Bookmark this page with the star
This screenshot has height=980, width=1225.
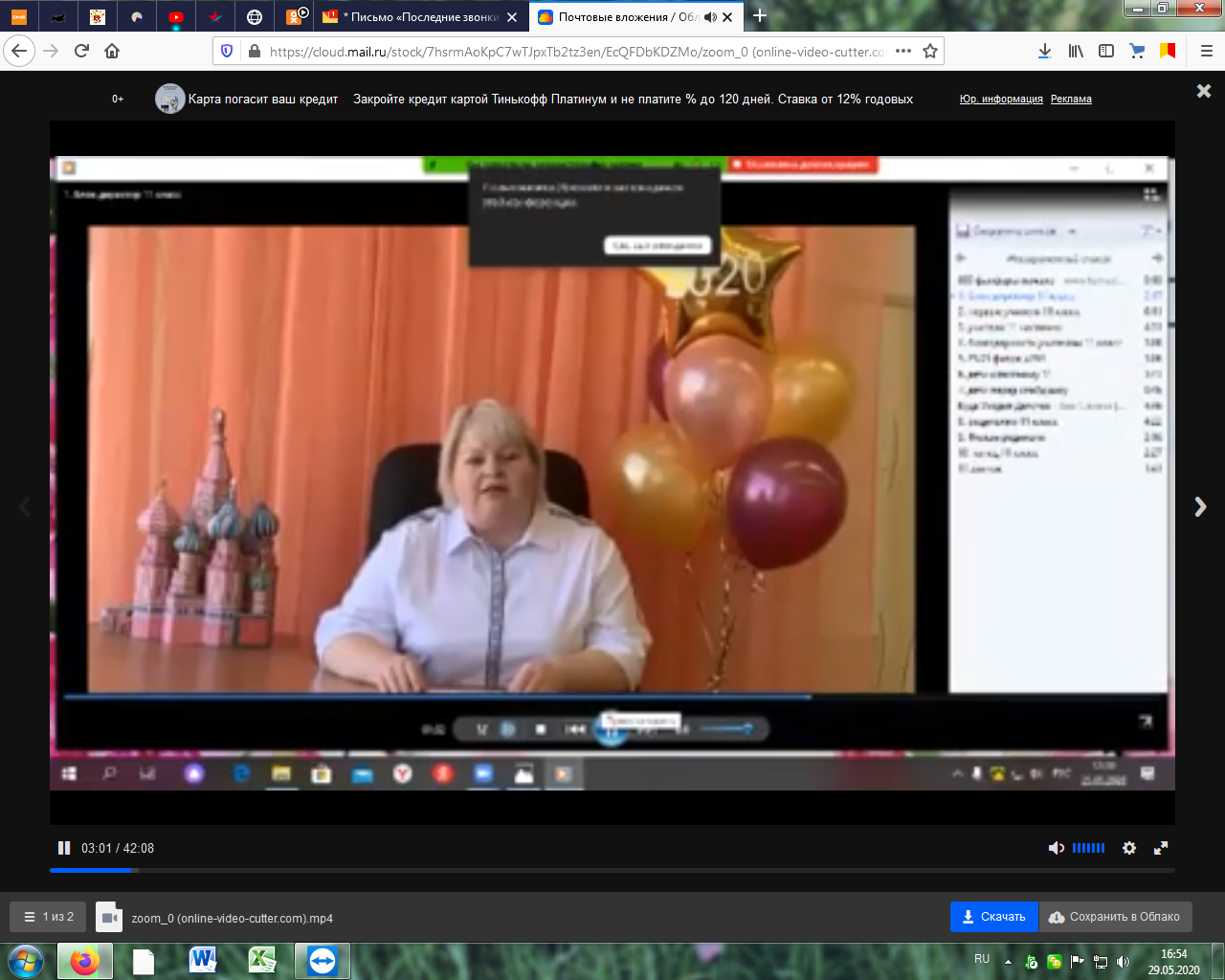pyautogui.click(x=930, y=51)
